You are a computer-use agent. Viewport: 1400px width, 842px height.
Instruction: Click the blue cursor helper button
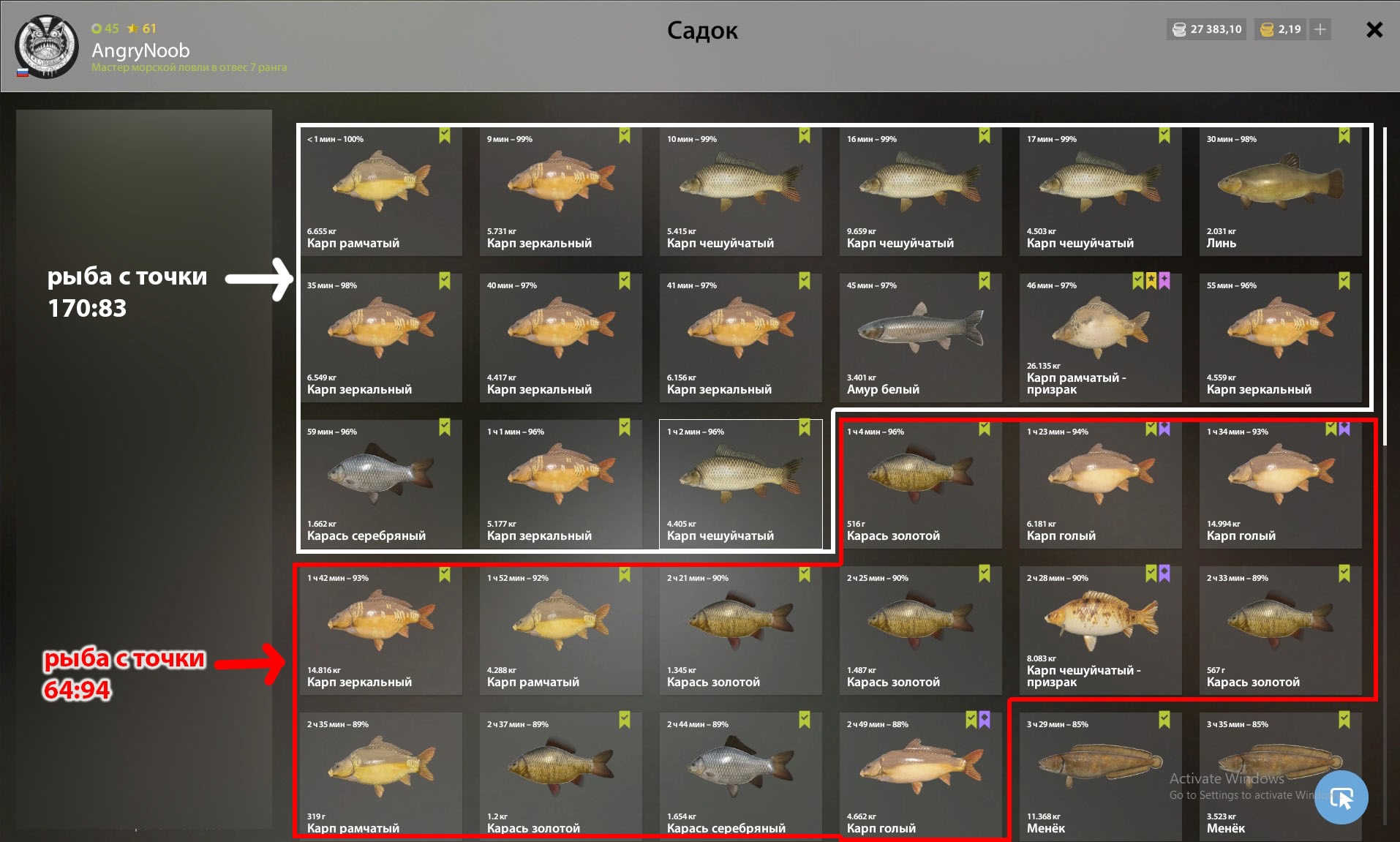(x=1341, y=797)
